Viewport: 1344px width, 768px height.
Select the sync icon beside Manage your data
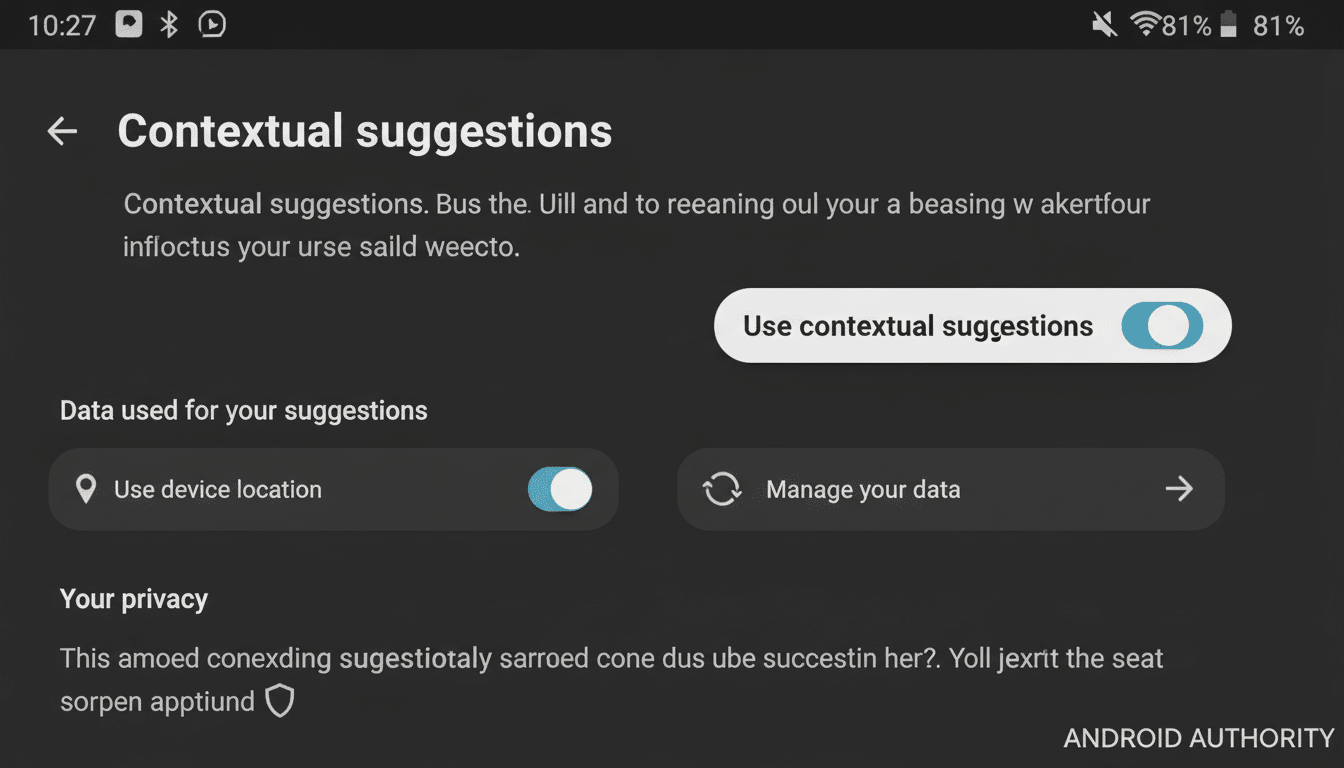point(722,489)
